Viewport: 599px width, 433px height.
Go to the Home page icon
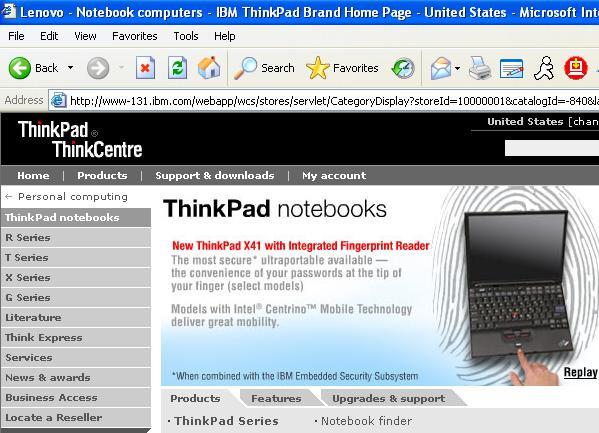click(x=209, y=68)
